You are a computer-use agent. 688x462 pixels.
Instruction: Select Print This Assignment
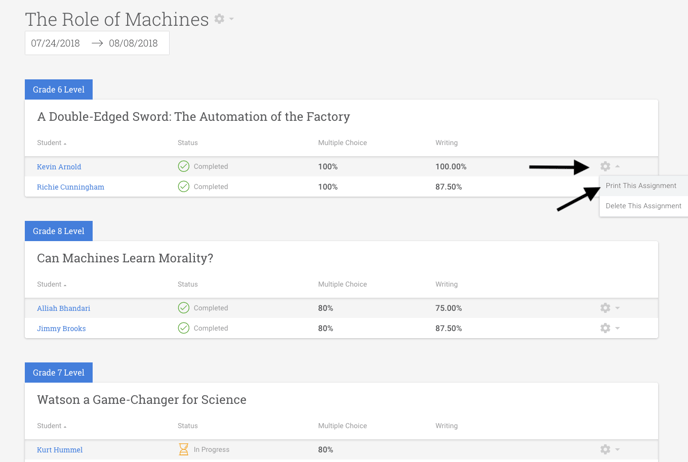(x=641, y=186)
